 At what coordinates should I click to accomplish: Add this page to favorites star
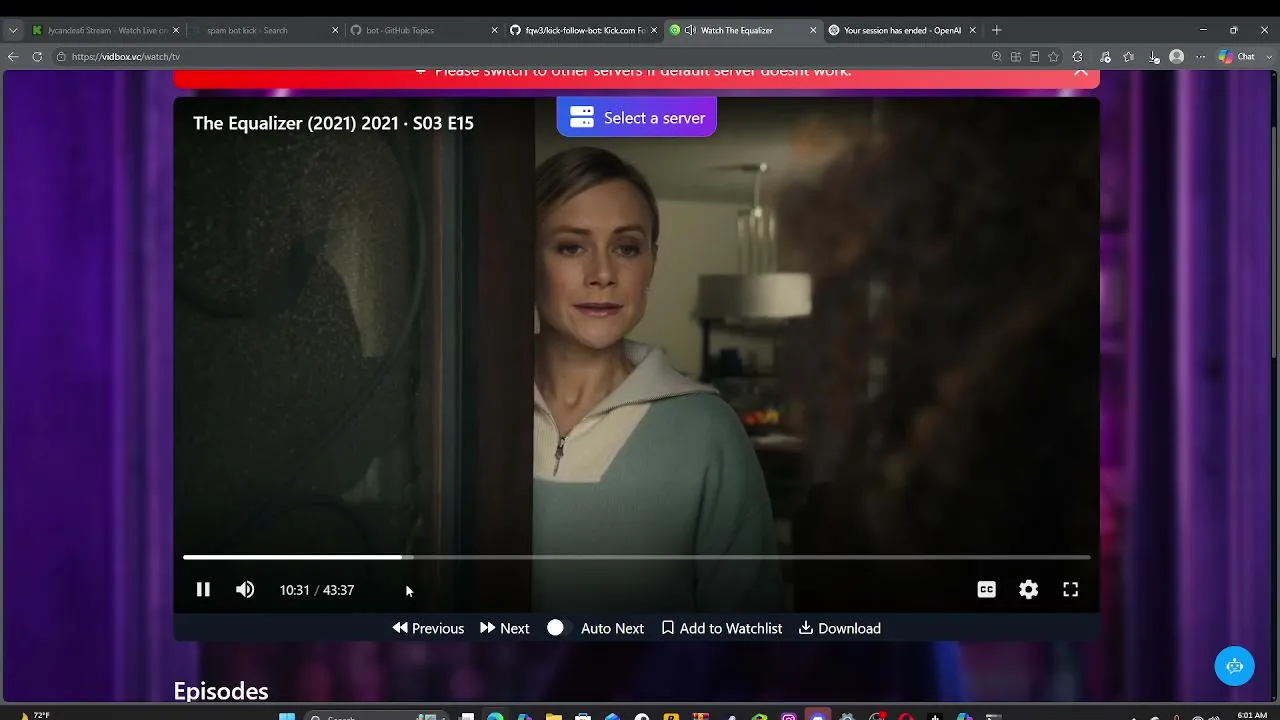pos(1053,57)
